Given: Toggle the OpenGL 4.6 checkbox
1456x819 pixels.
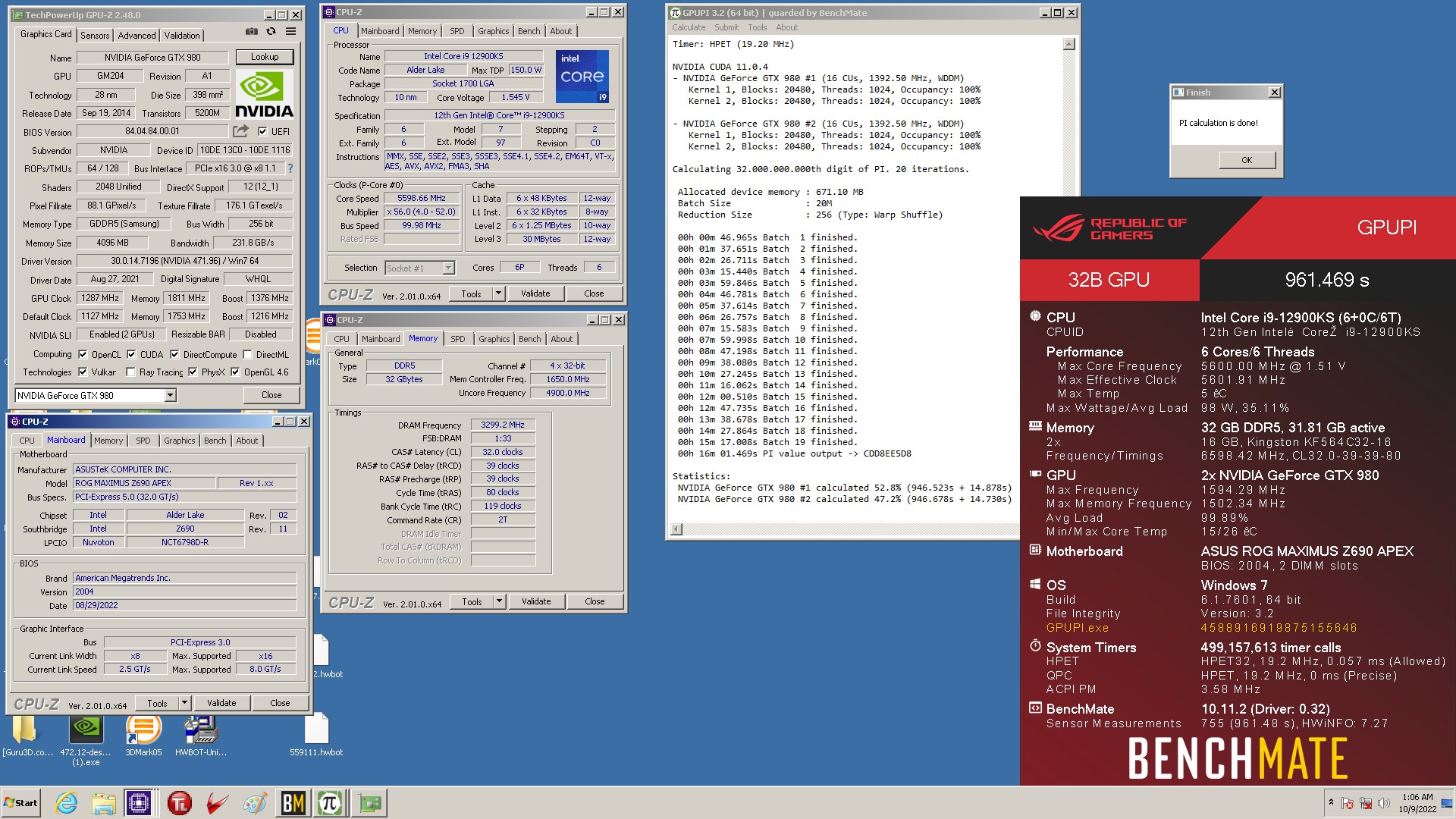Looking at the screenshot, I should pyautogui.click(x=235, y=372).
